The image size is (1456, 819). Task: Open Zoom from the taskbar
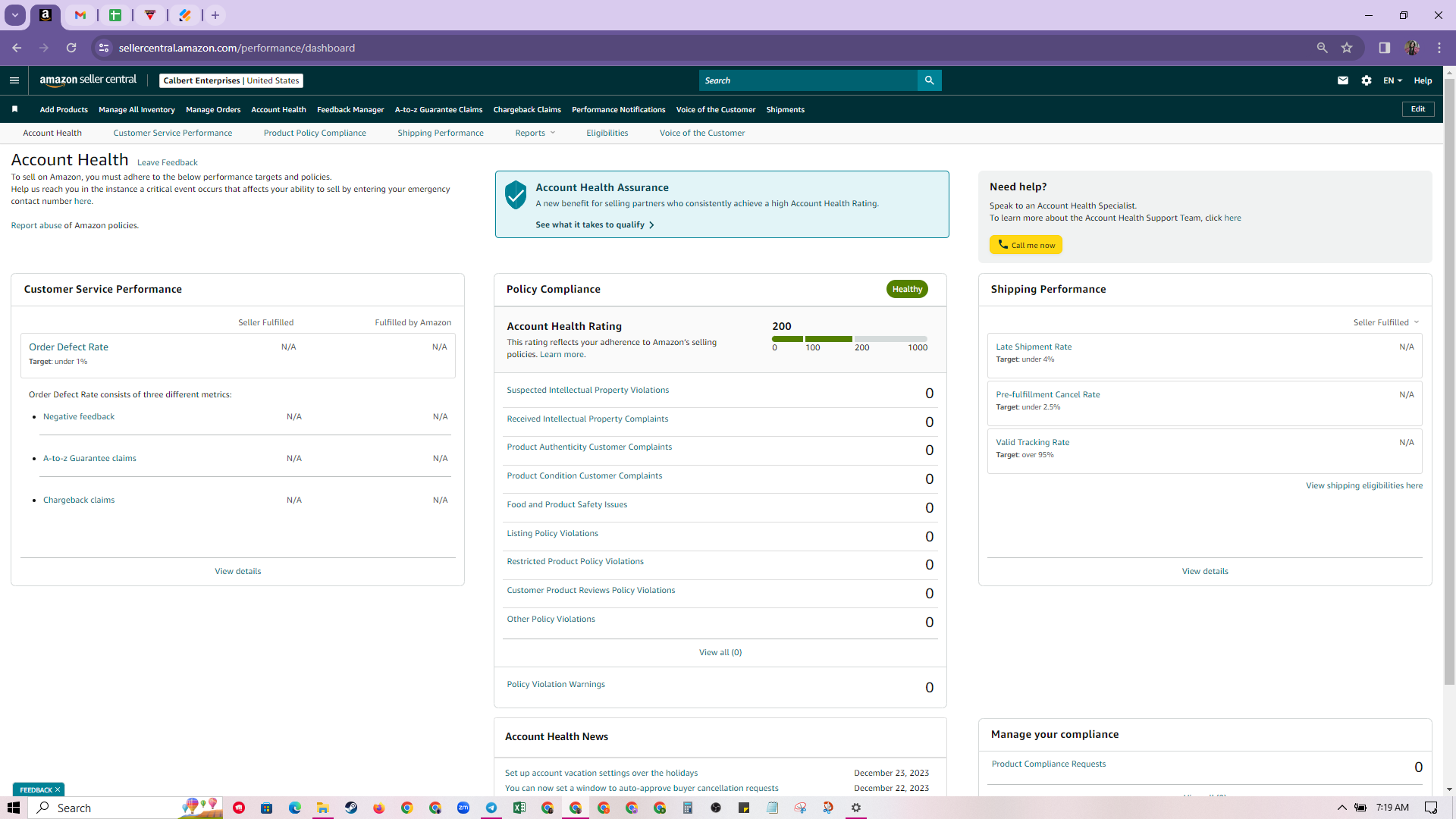(463, 808)
